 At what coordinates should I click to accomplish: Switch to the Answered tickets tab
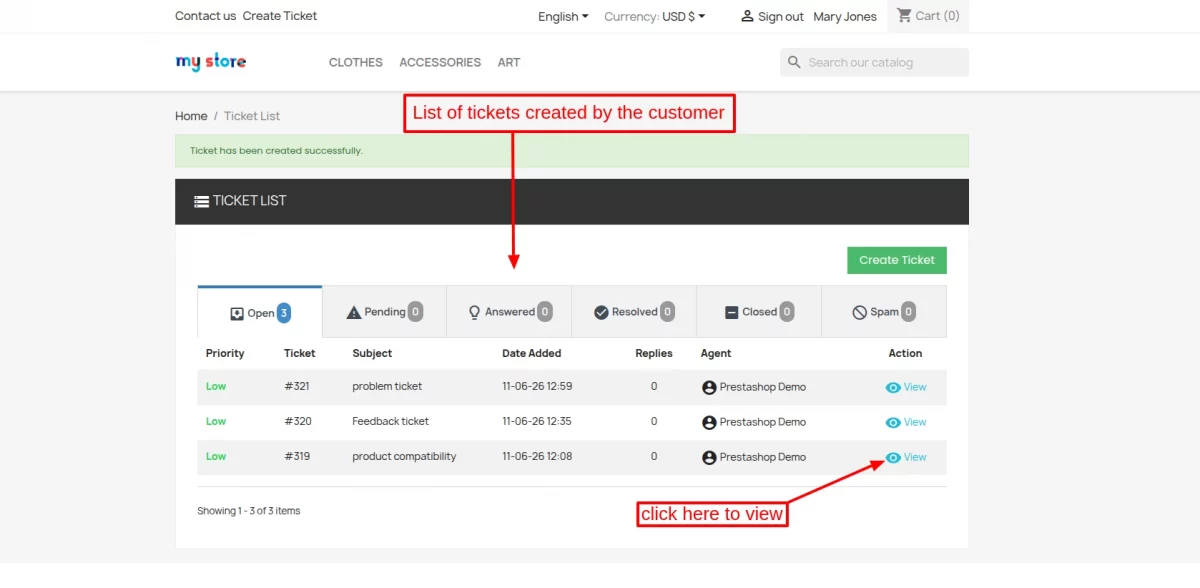(x=509, y=312)
